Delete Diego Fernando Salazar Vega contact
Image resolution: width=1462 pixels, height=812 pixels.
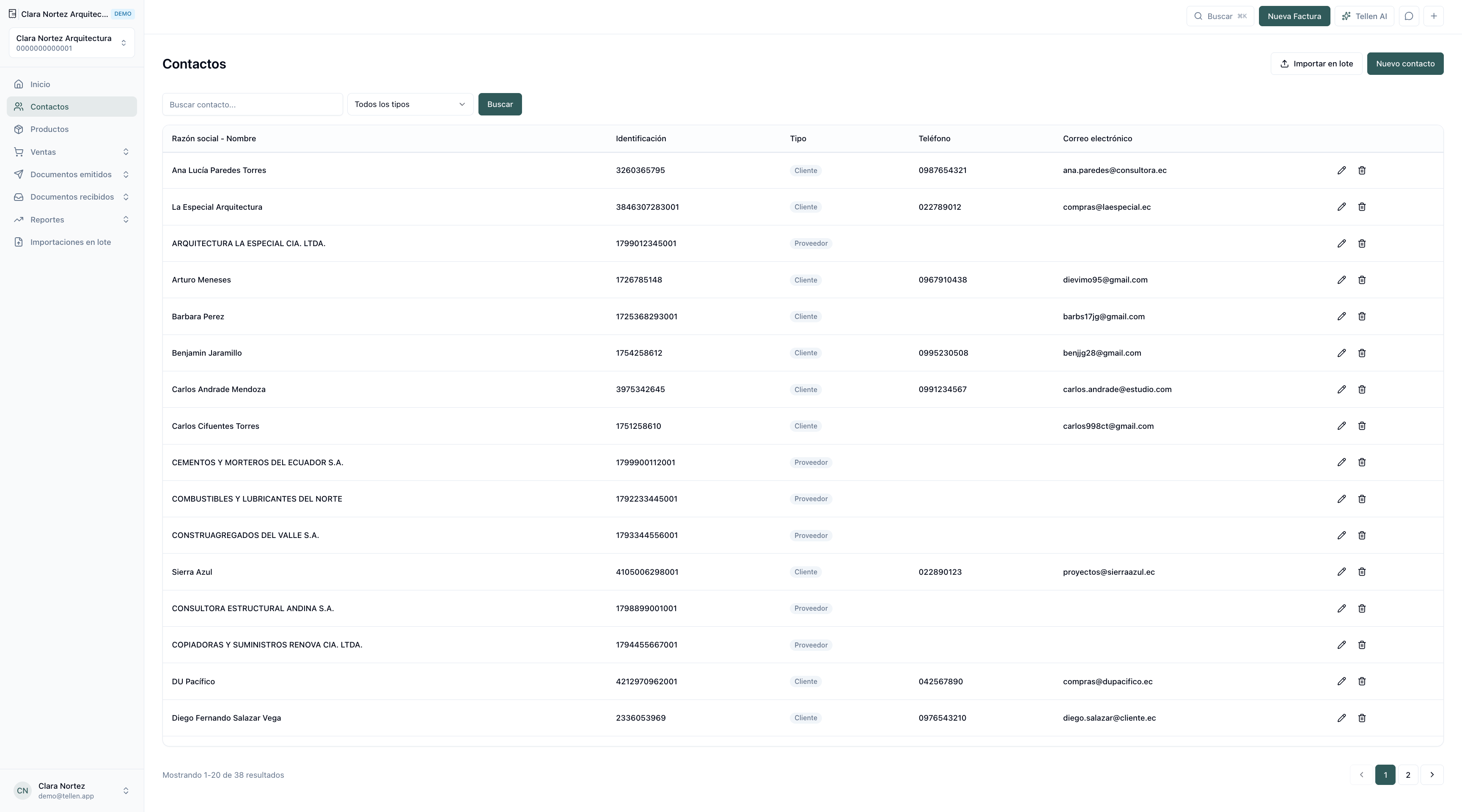[1362, 718]
